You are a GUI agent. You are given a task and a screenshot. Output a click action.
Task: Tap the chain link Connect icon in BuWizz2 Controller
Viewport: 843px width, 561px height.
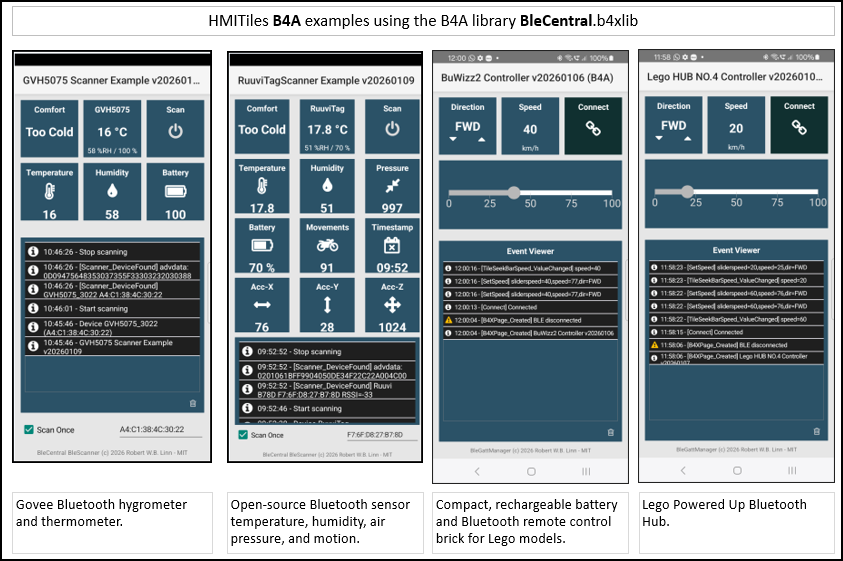coord(593,129)
